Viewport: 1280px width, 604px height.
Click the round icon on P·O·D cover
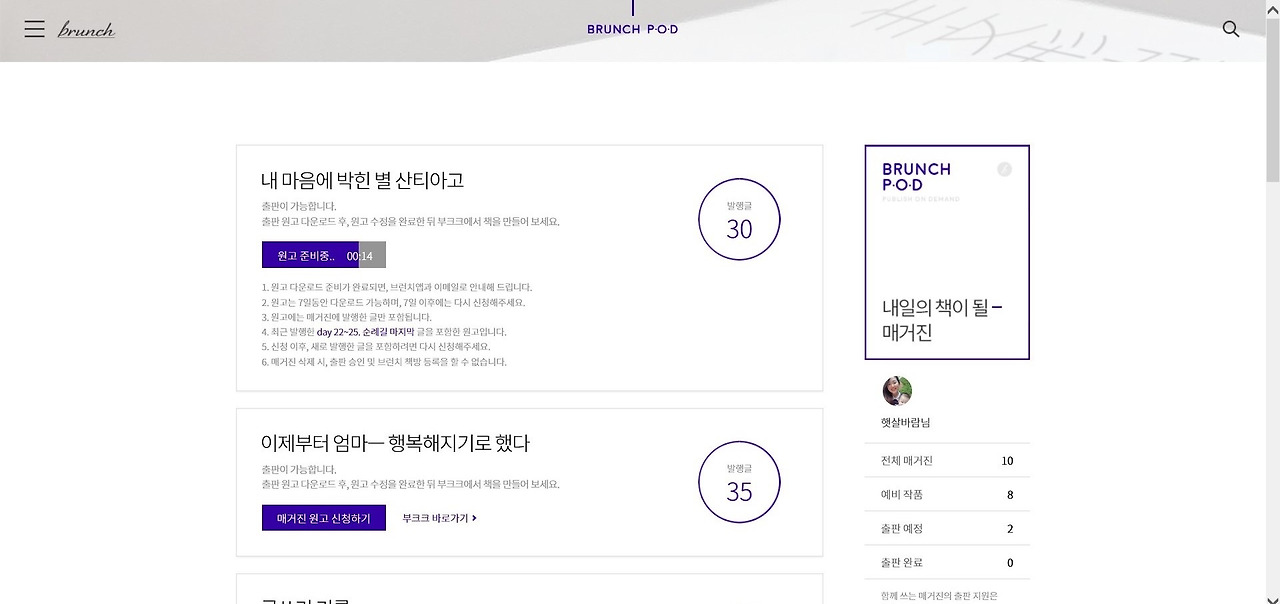pyautogui.click(x=1005, y=169)
